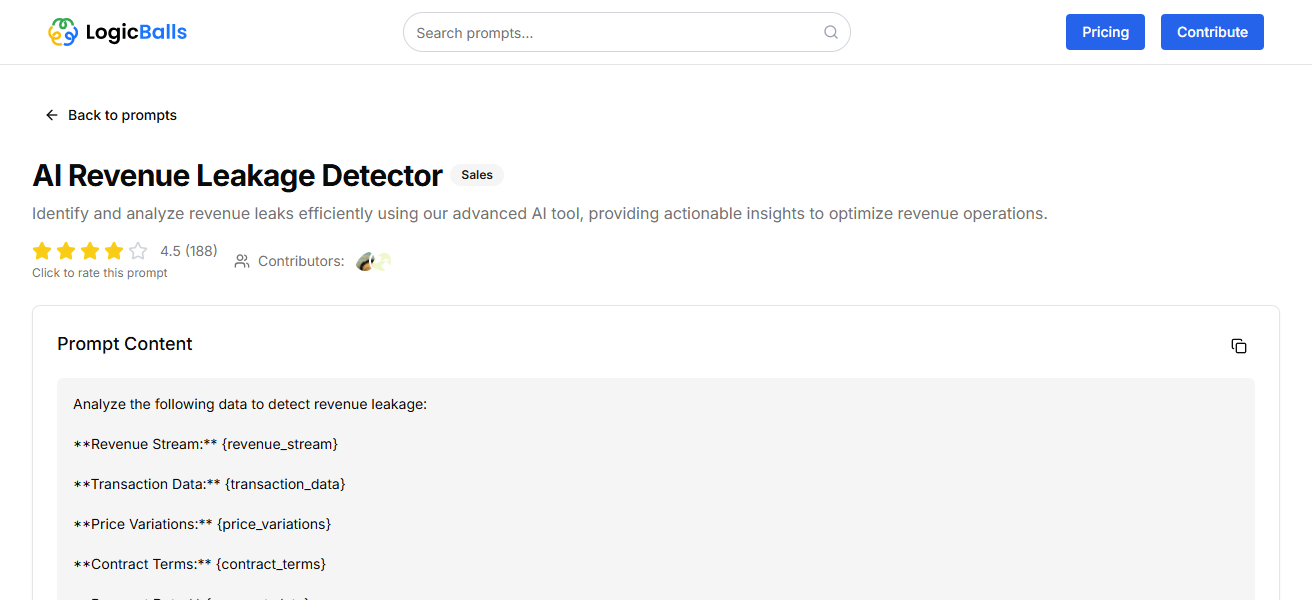Open the first contributor avatar

pos(364,261)
